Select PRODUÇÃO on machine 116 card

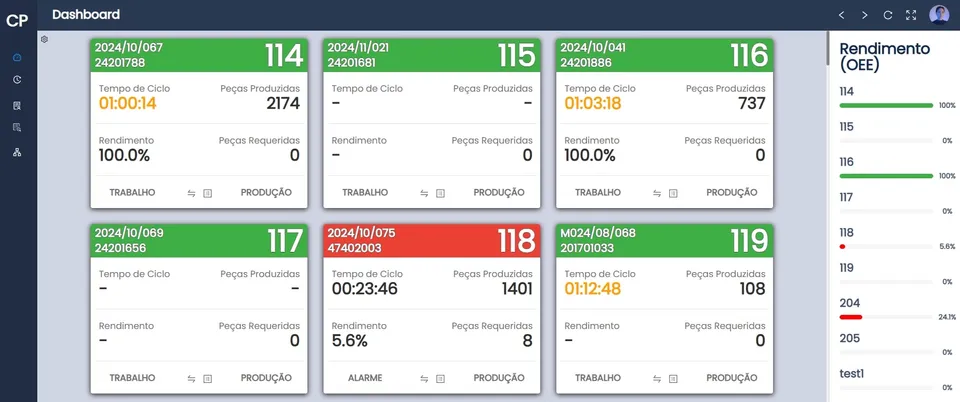pyautogui.click(x=732, y=192)
